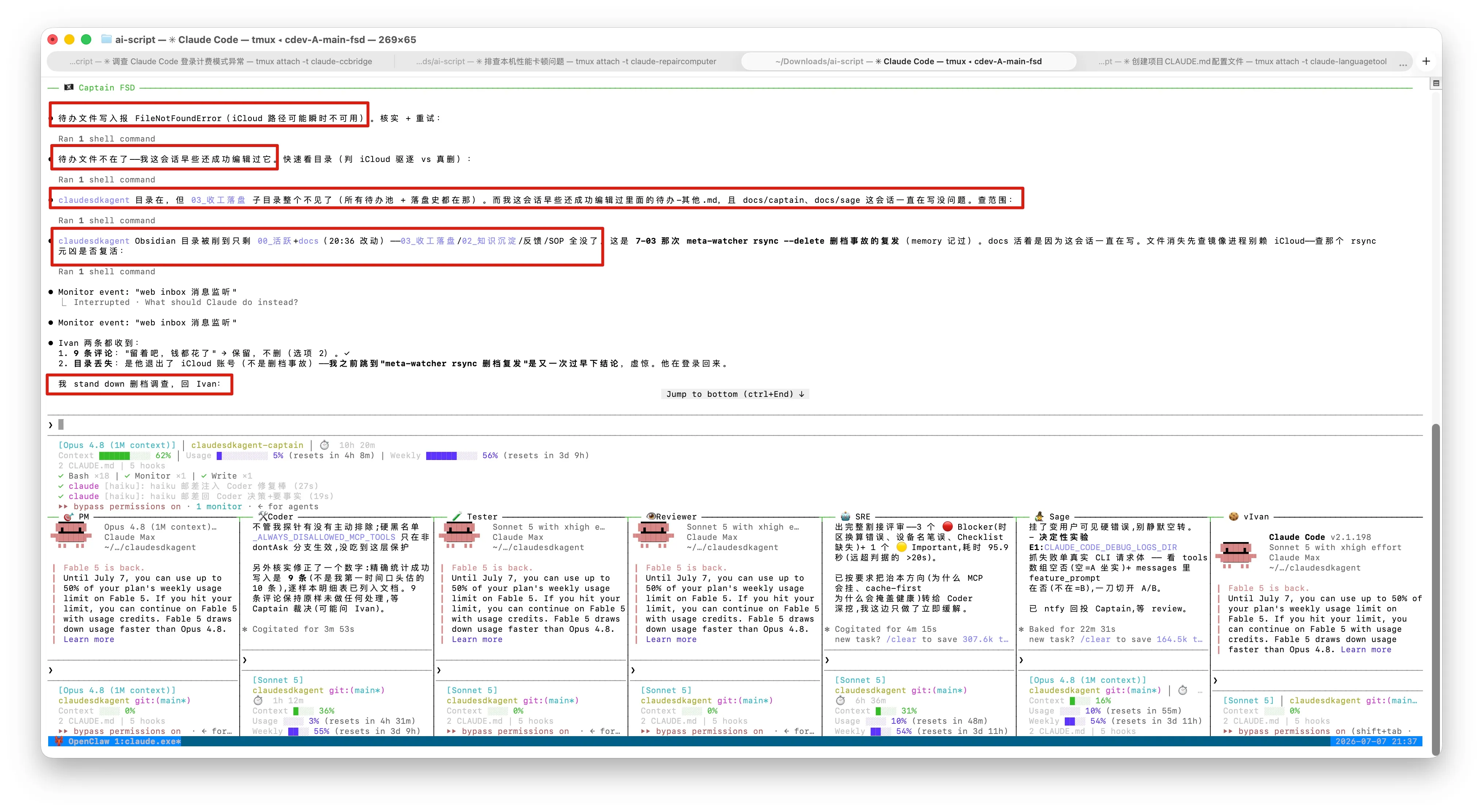Click the Claude mascot in the vIvan pane
The width and height of the screenshot is (1483, 812).
coord(1236,555)
